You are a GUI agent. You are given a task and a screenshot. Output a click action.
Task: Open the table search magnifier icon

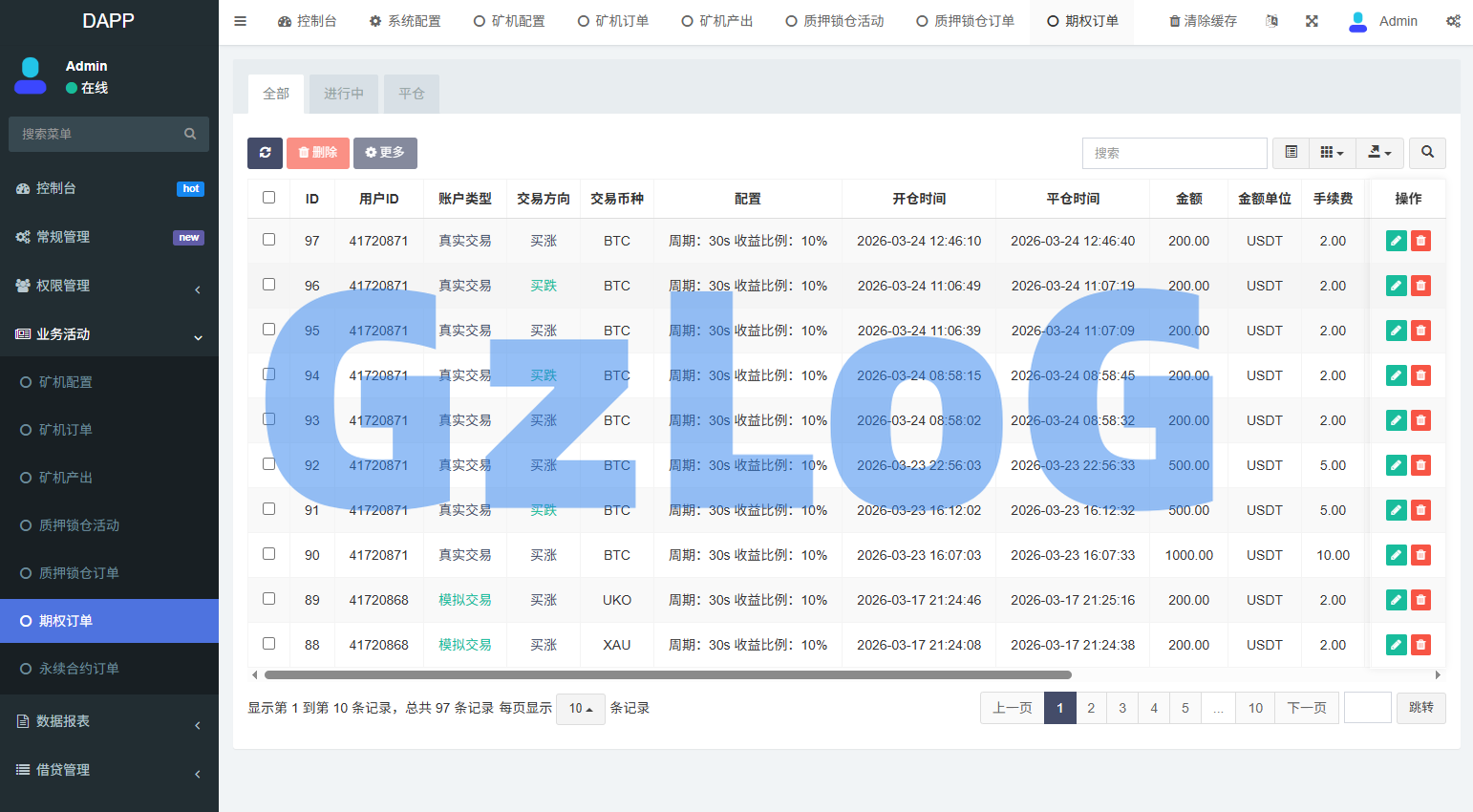coord(1427,153)
